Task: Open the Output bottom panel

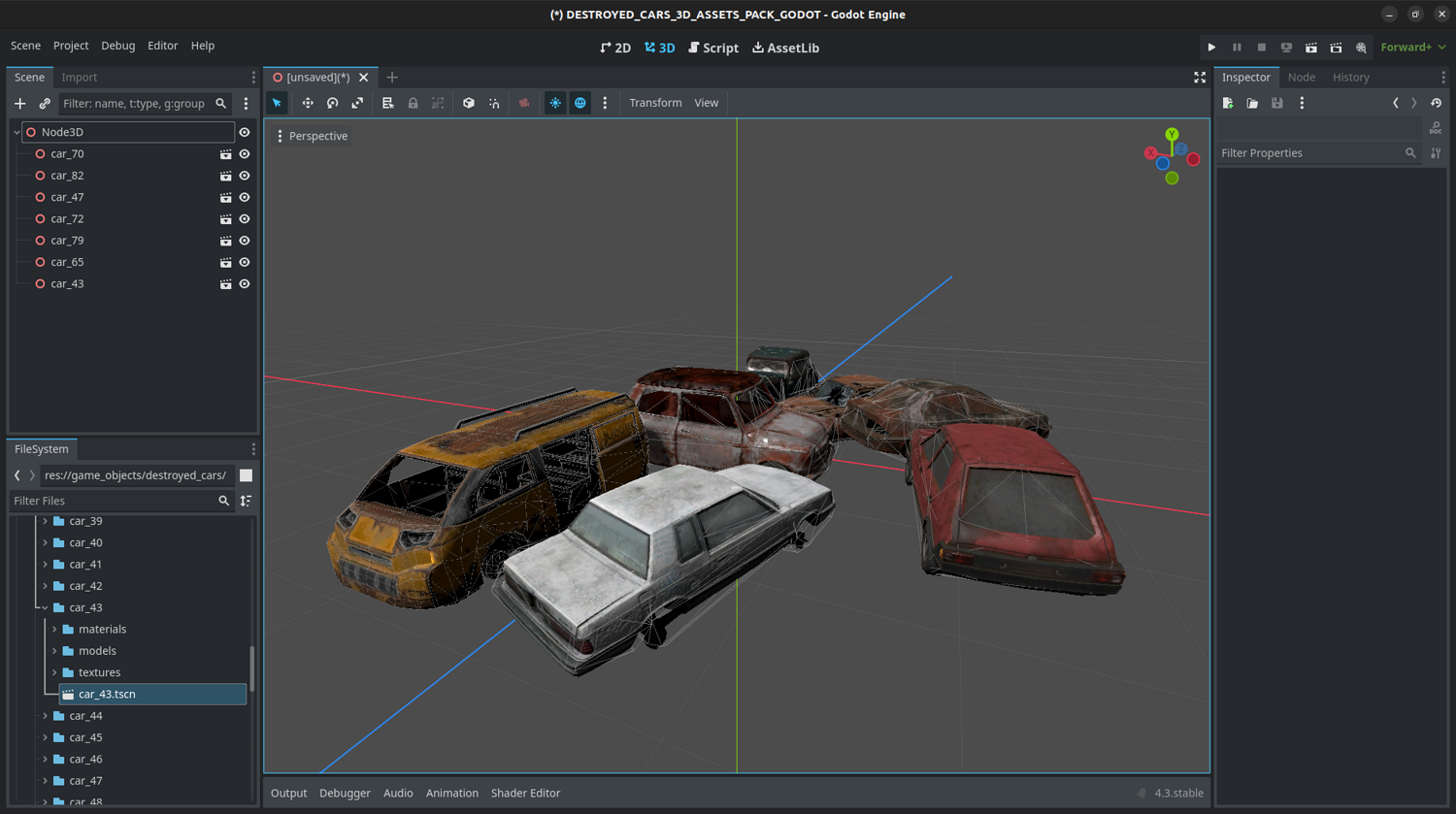Action: pos(288,793)
